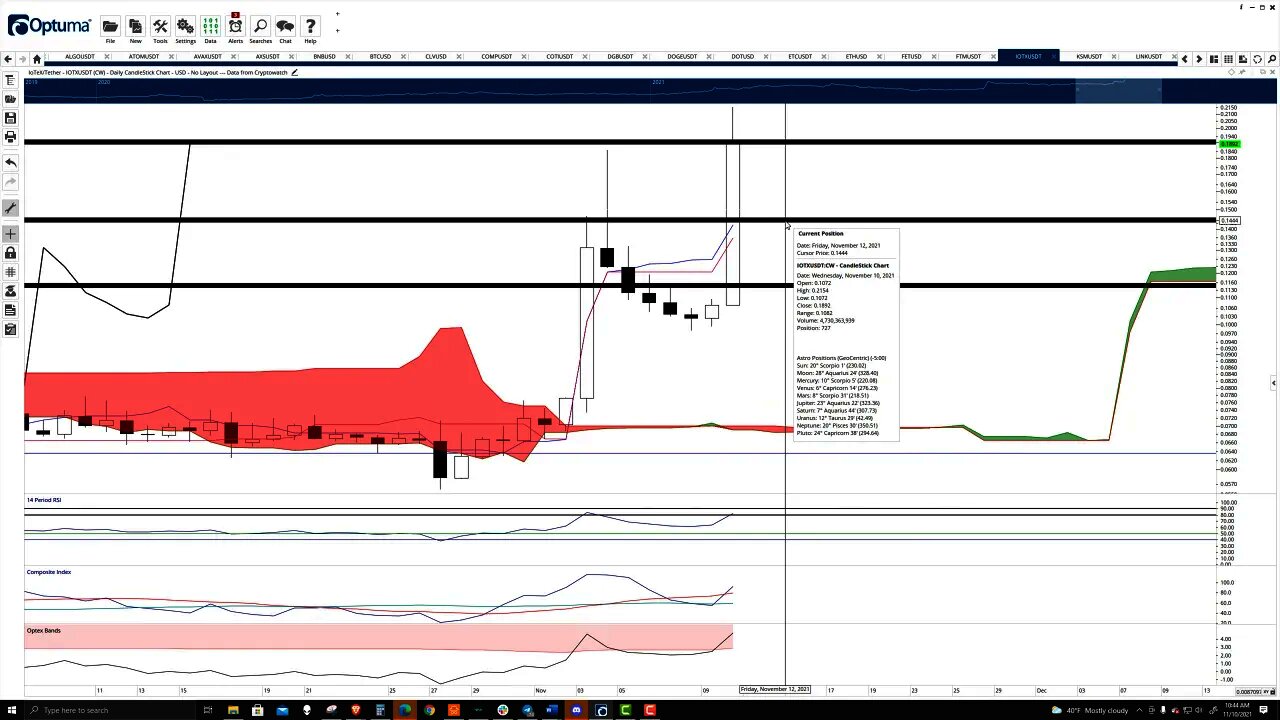This screenshot has width=1280, height=720.
Task: Select the crosshair cursor tool in left sidebar
Action: tap(10, 234)
